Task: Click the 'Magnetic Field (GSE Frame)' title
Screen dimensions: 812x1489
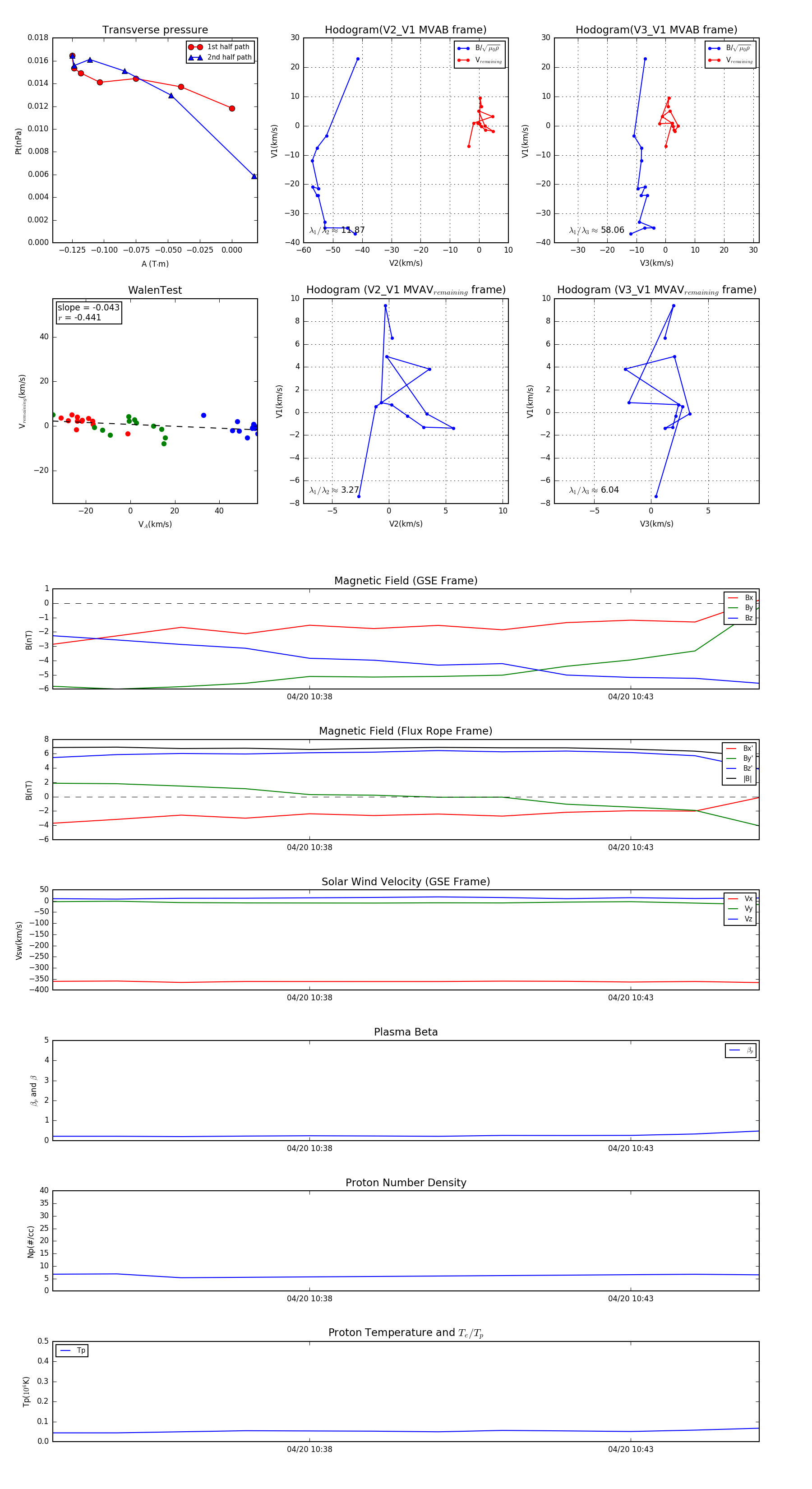Action: pyautogui.click(x=406, y=581)
